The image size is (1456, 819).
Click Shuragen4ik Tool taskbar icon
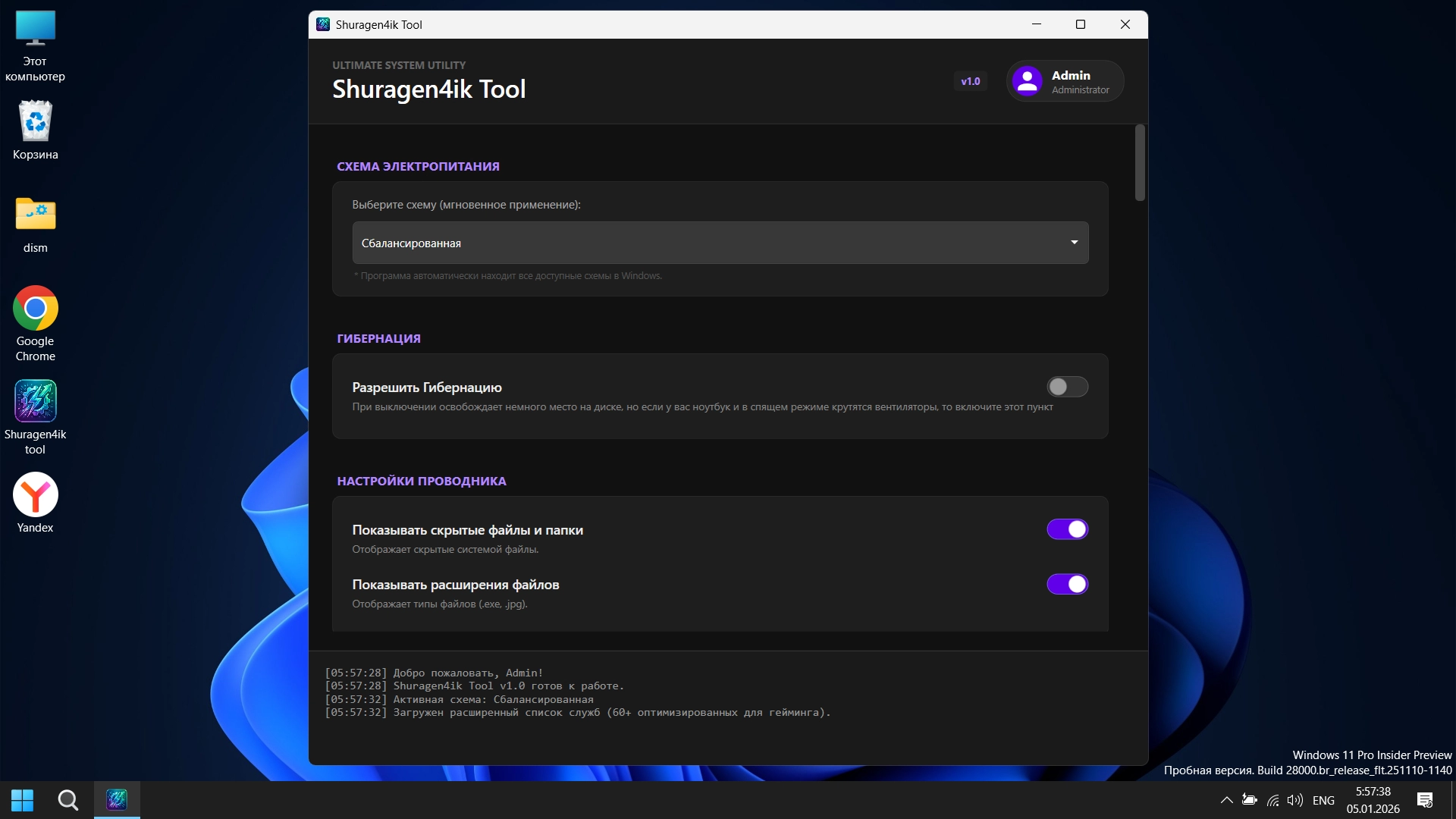(x=117, y=799)
